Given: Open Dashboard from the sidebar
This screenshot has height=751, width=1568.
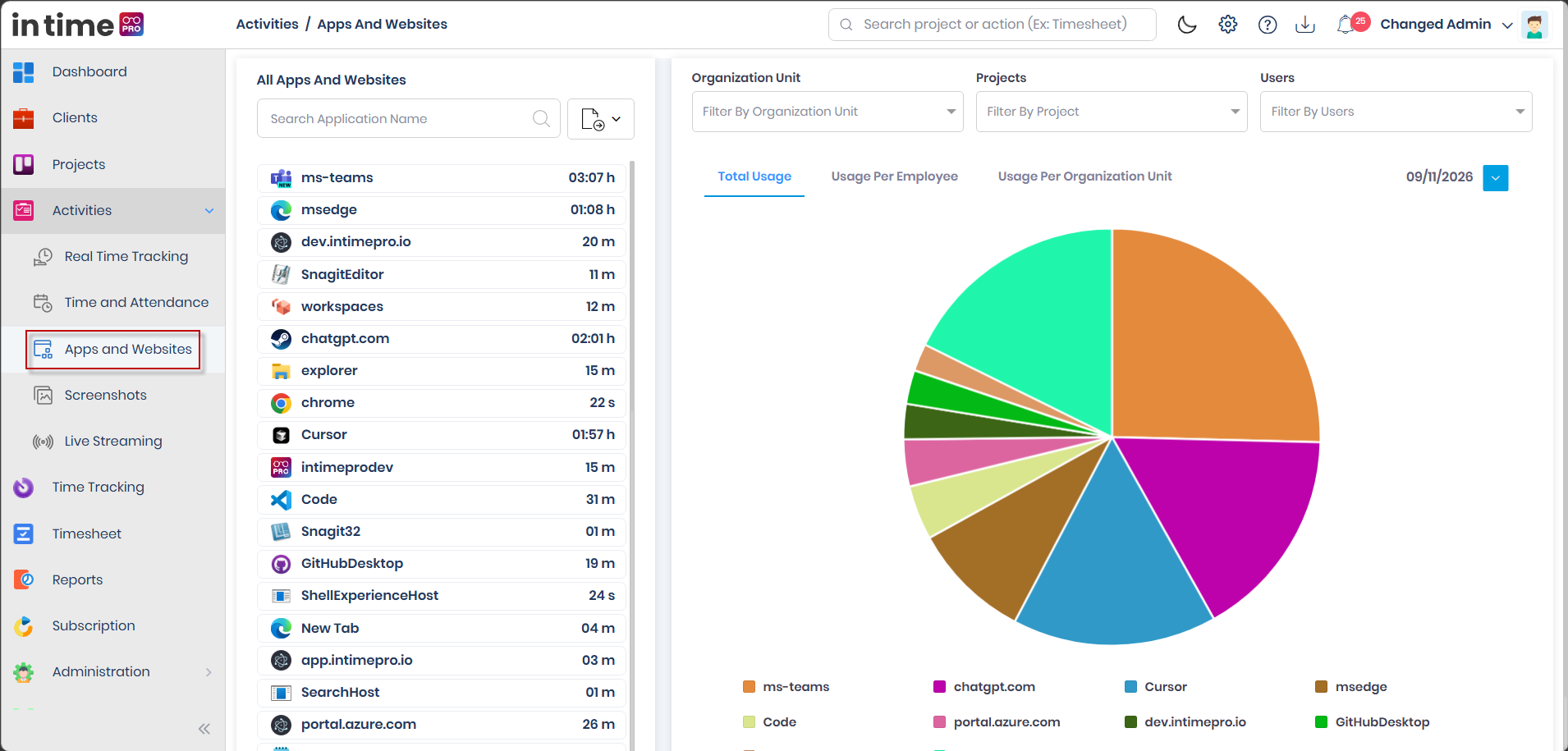Looking at the screenshot, I should tap(89, 72).
